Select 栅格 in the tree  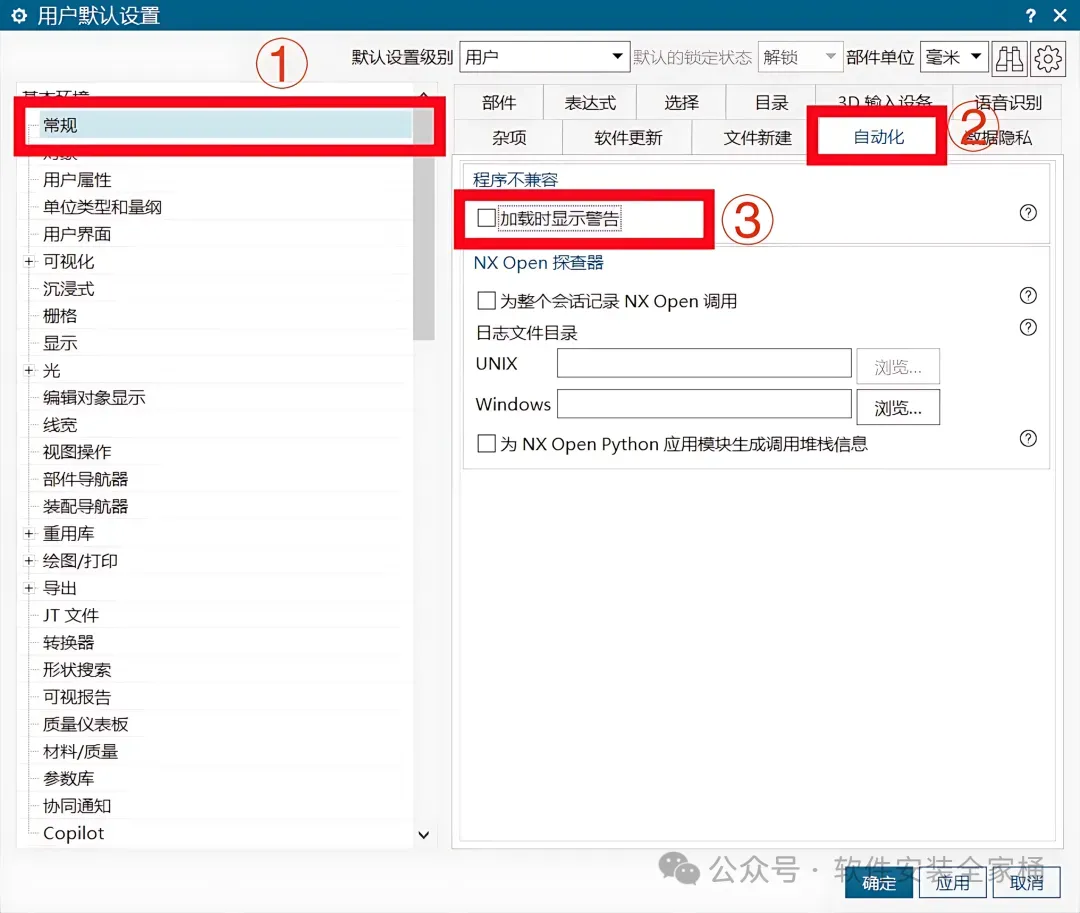pos(60,316)
